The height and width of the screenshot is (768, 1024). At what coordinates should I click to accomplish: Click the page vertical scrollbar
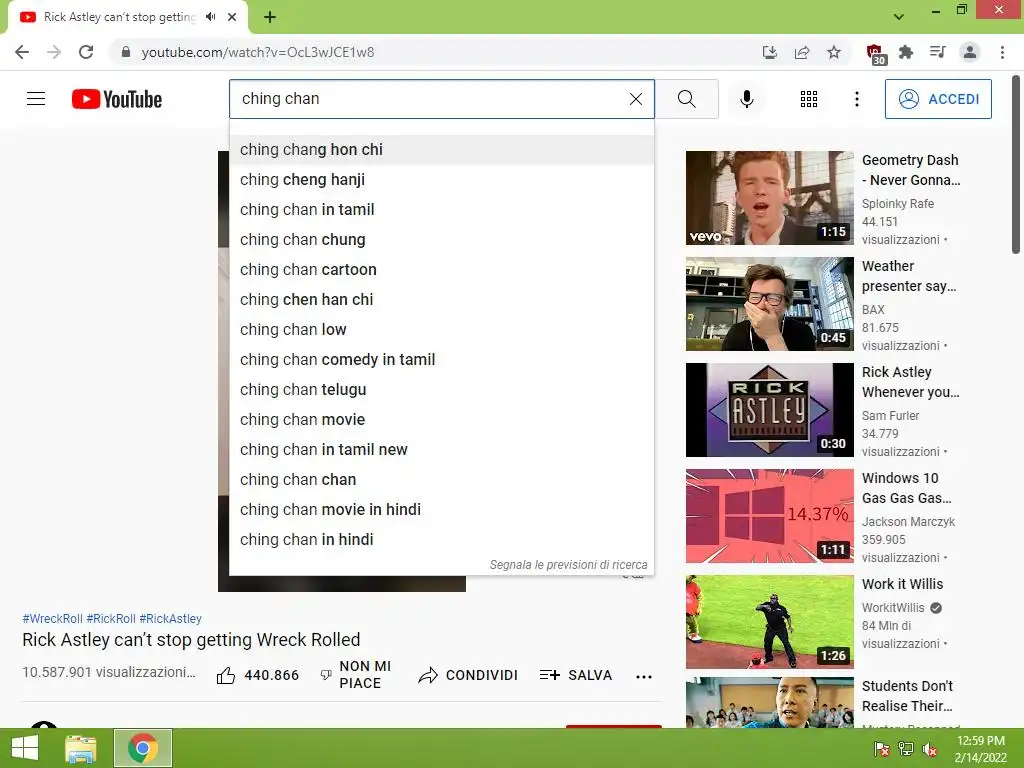(1016, 165)
